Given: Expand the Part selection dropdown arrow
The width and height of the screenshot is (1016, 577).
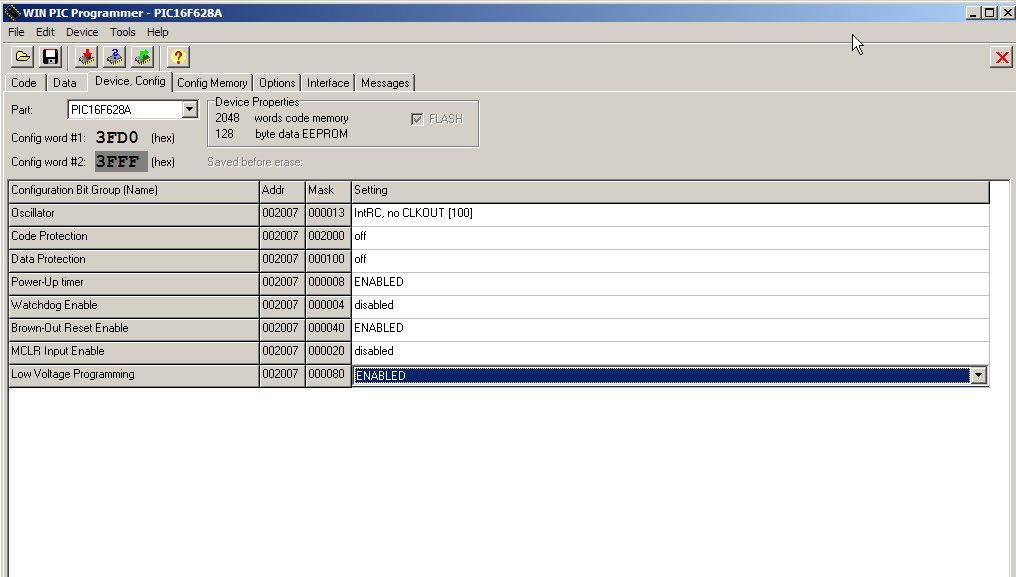Looking at the screenshot, I should coord(189,110).
